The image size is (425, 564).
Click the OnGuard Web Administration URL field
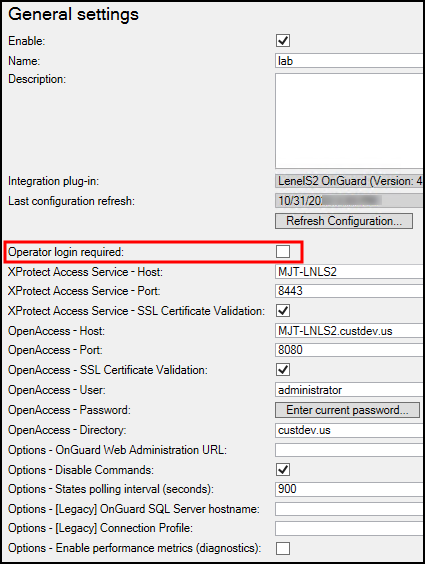[349, 450]
